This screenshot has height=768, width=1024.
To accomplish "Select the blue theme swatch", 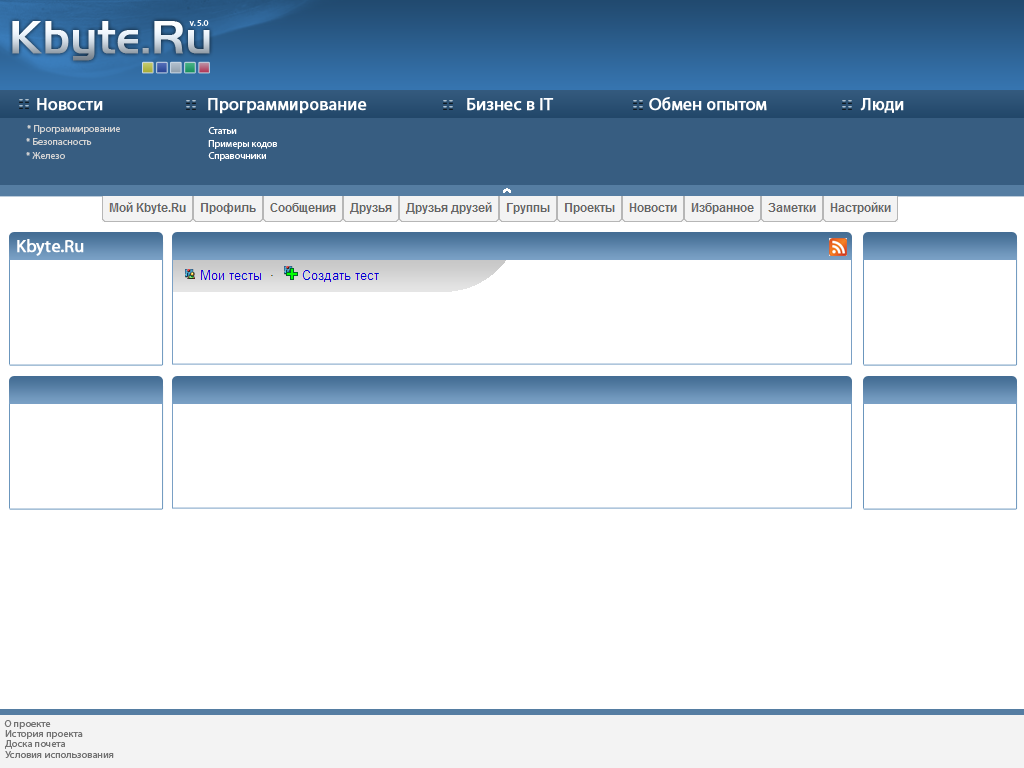I will (x=162, y=68).
